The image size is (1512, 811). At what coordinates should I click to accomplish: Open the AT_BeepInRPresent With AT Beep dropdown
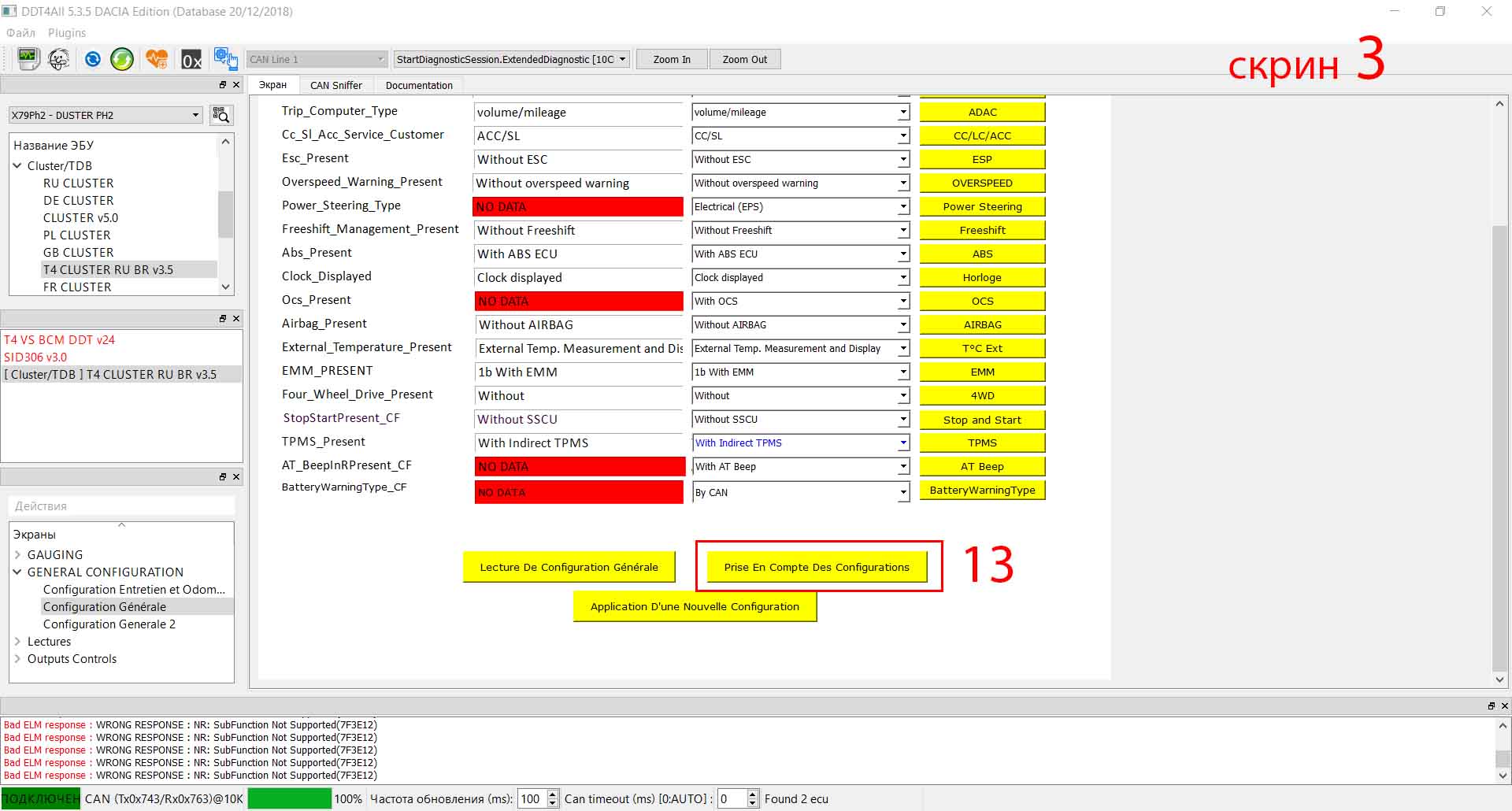[800, 466]
